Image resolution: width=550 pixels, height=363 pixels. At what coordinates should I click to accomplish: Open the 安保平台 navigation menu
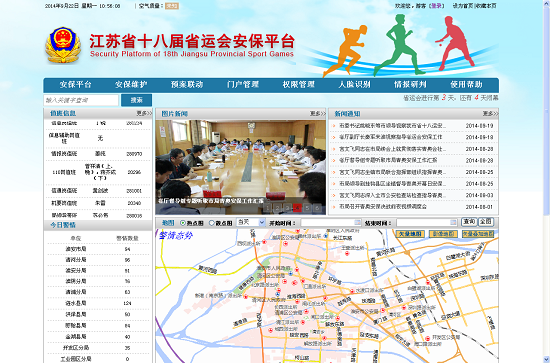(75, 85)
